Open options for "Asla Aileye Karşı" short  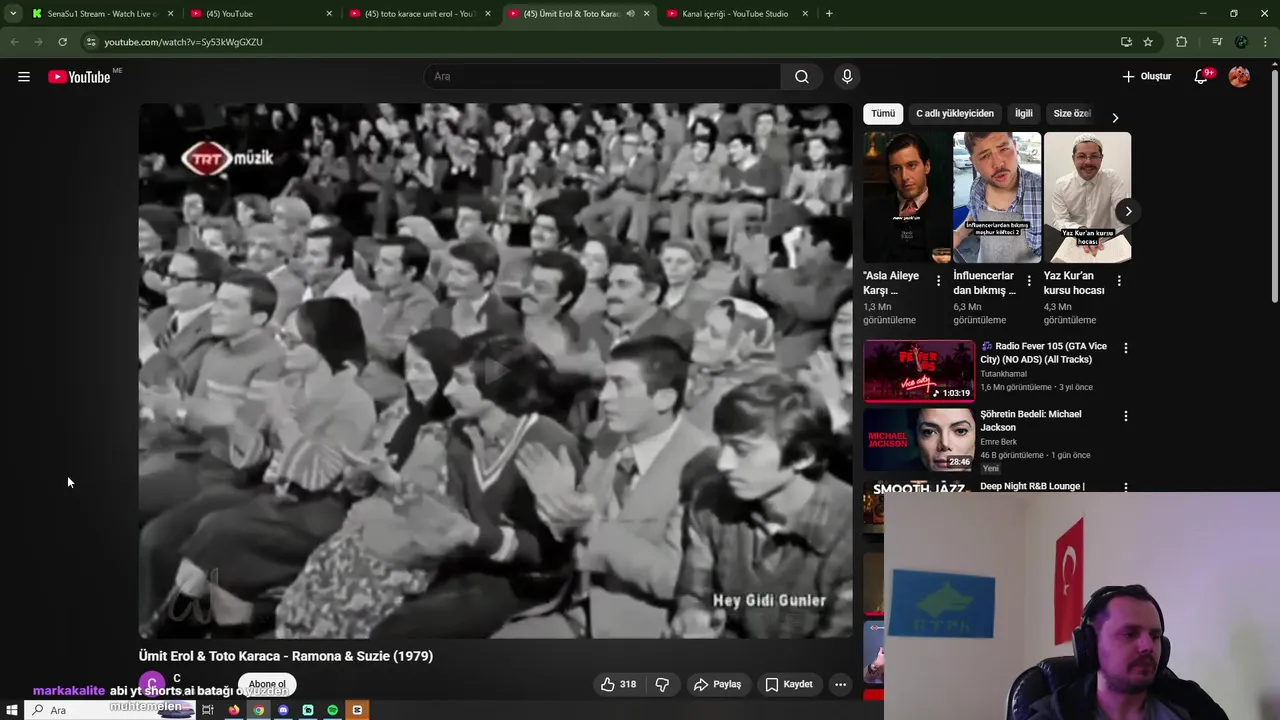tap(938, 281)
